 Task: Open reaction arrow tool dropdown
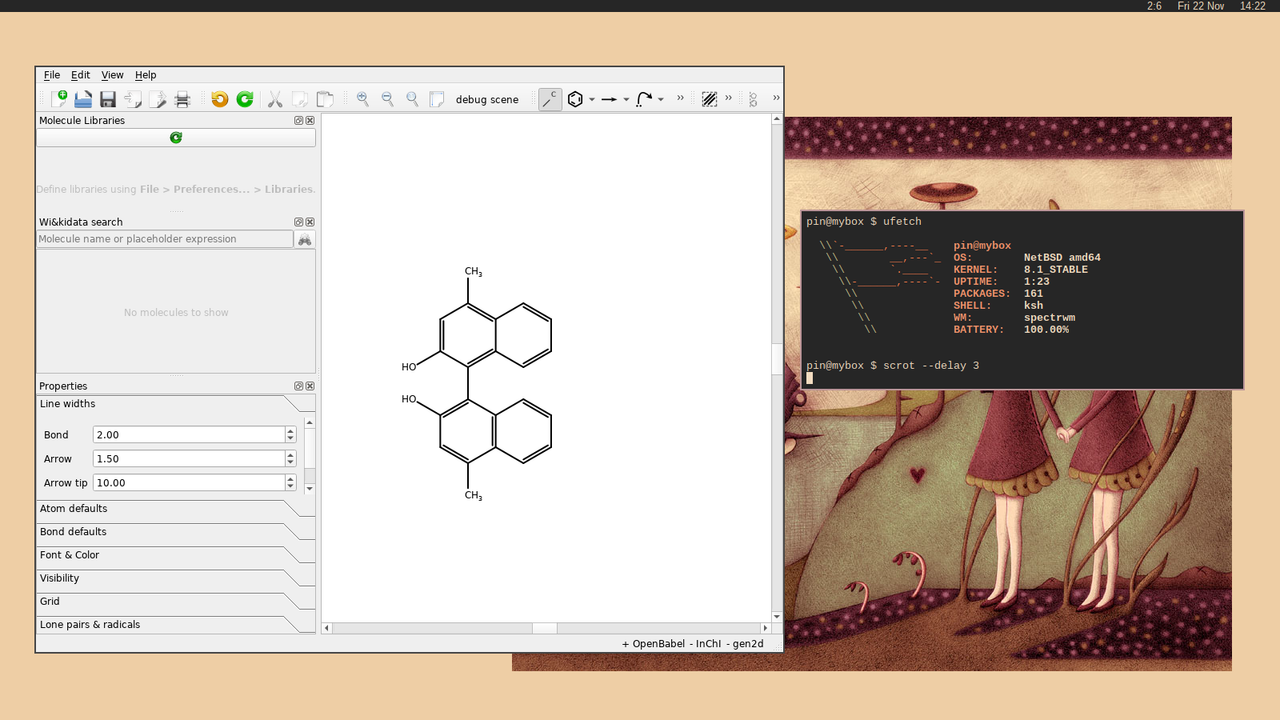coord(626,100)
